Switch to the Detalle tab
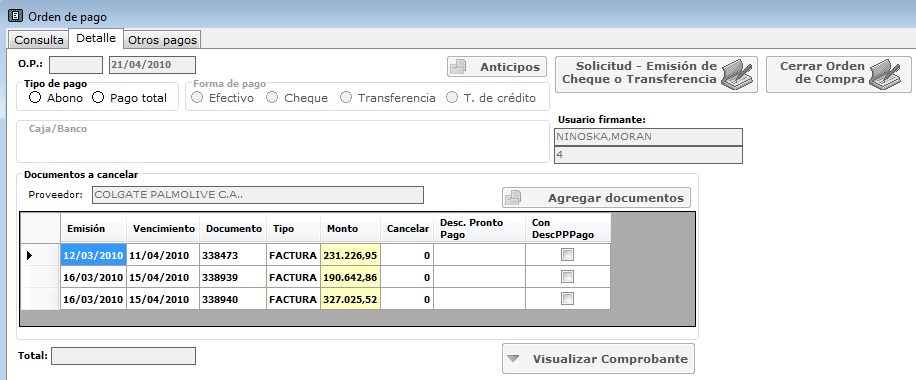This screenshot has width=916, height=380. point(96,39)
